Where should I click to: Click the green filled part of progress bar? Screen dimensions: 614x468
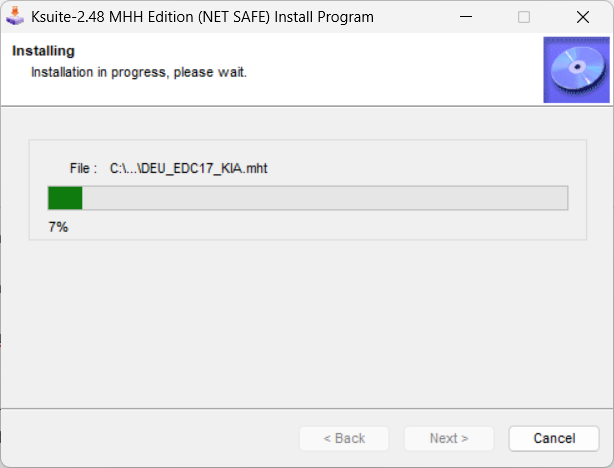(65, 197)
